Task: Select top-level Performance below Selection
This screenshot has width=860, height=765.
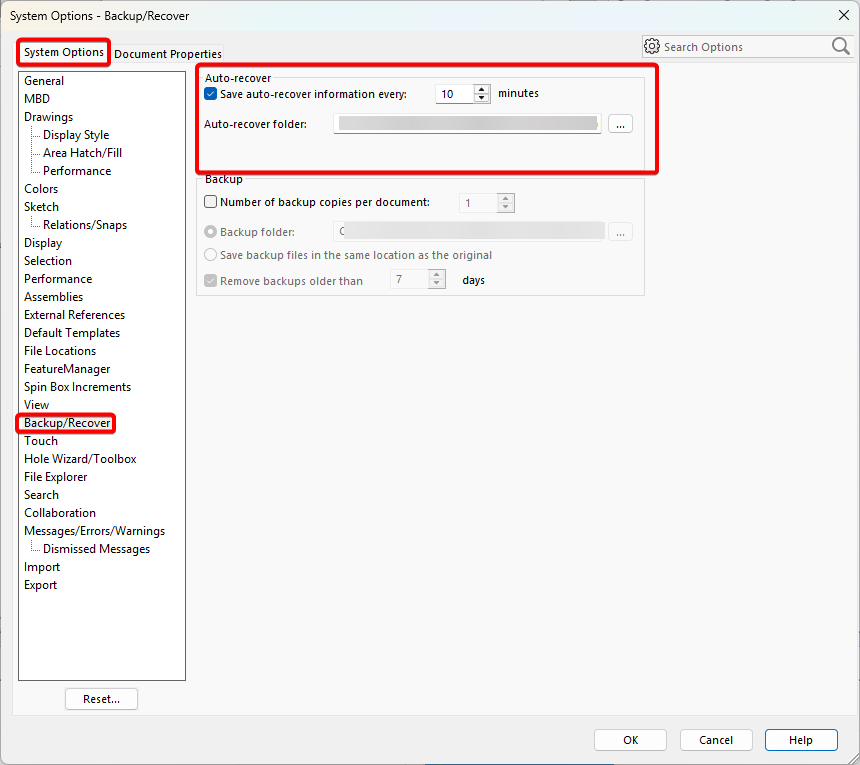Action: click(x=58, y=279)
